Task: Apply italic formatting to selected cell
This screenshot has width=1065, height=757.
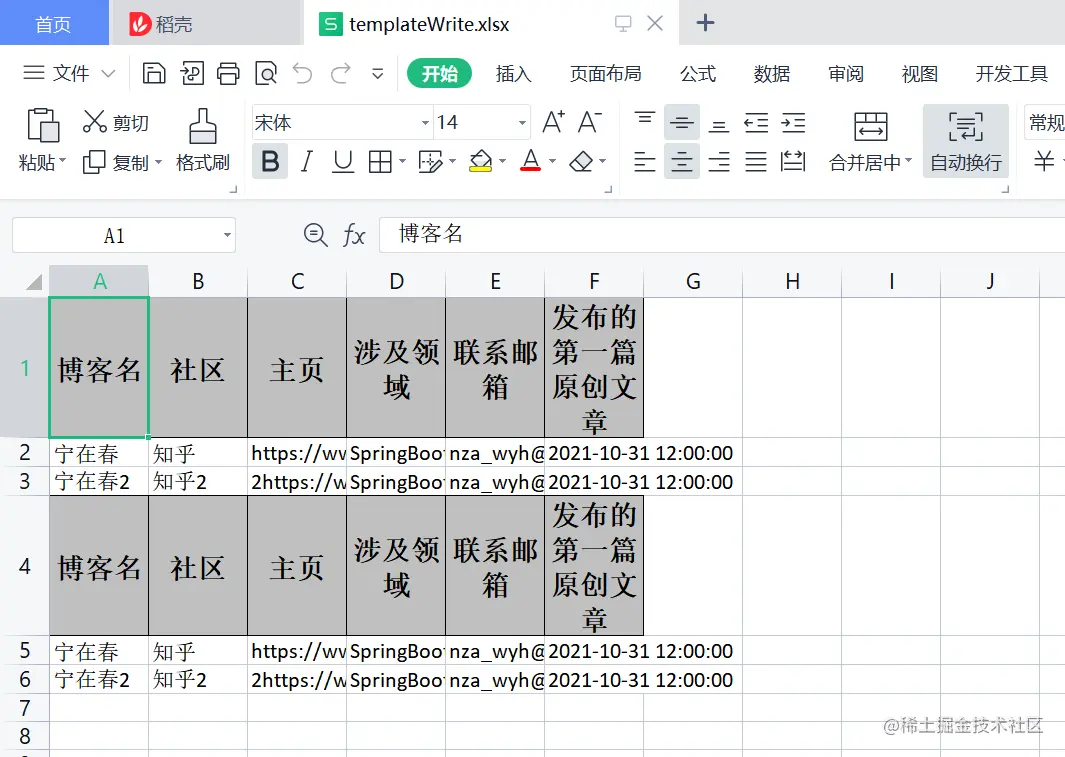Action: pos(307,161)
